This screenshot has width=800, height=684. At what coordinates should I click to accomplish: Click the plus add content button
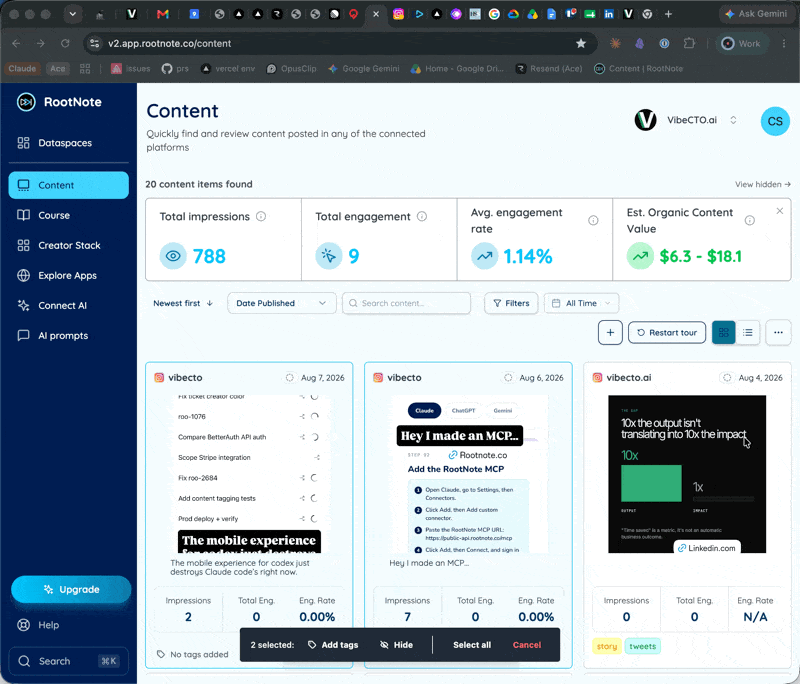(x=610, y=333)
